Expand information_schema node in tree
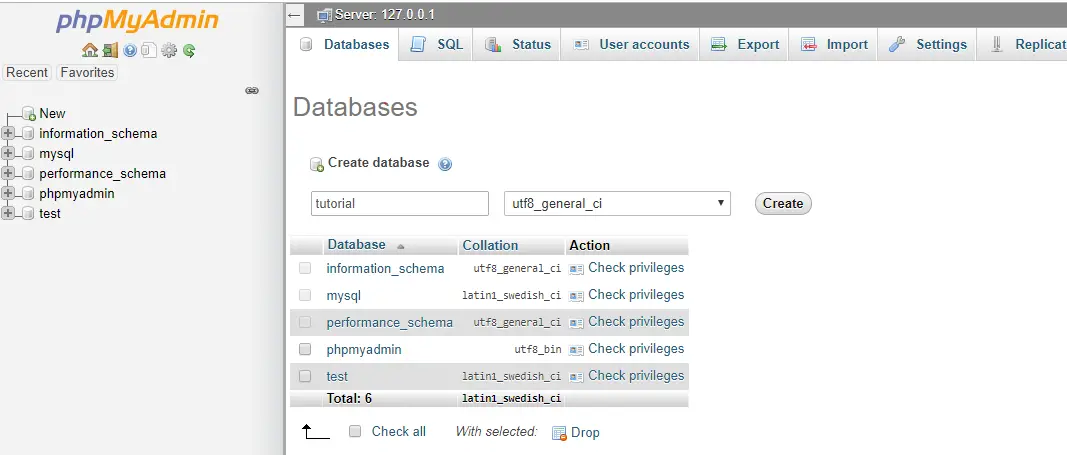This screenshot has height=455, width=1067. [x=8, y=133]
